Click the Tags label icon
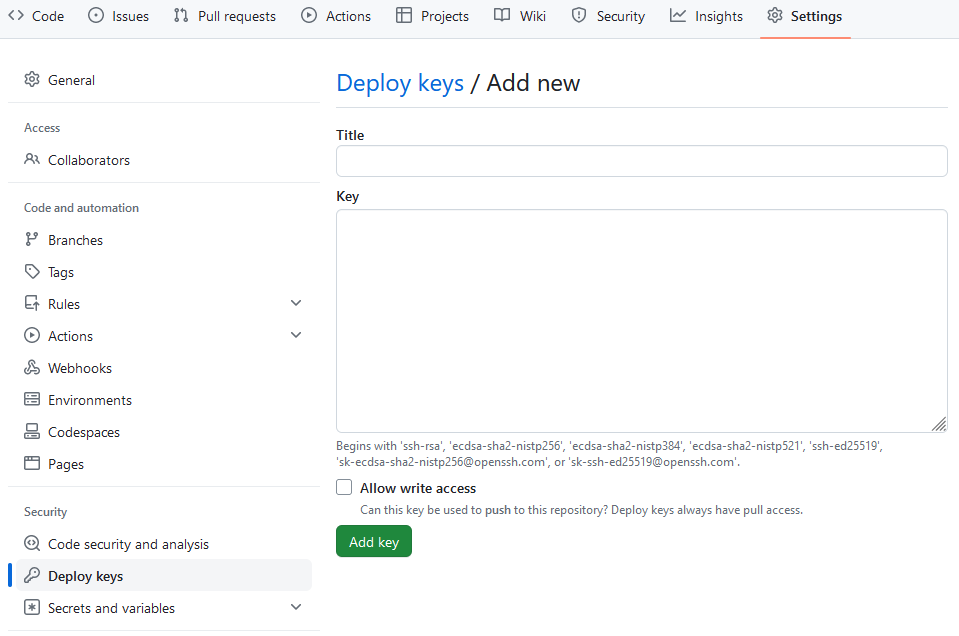 coord(31,271)
